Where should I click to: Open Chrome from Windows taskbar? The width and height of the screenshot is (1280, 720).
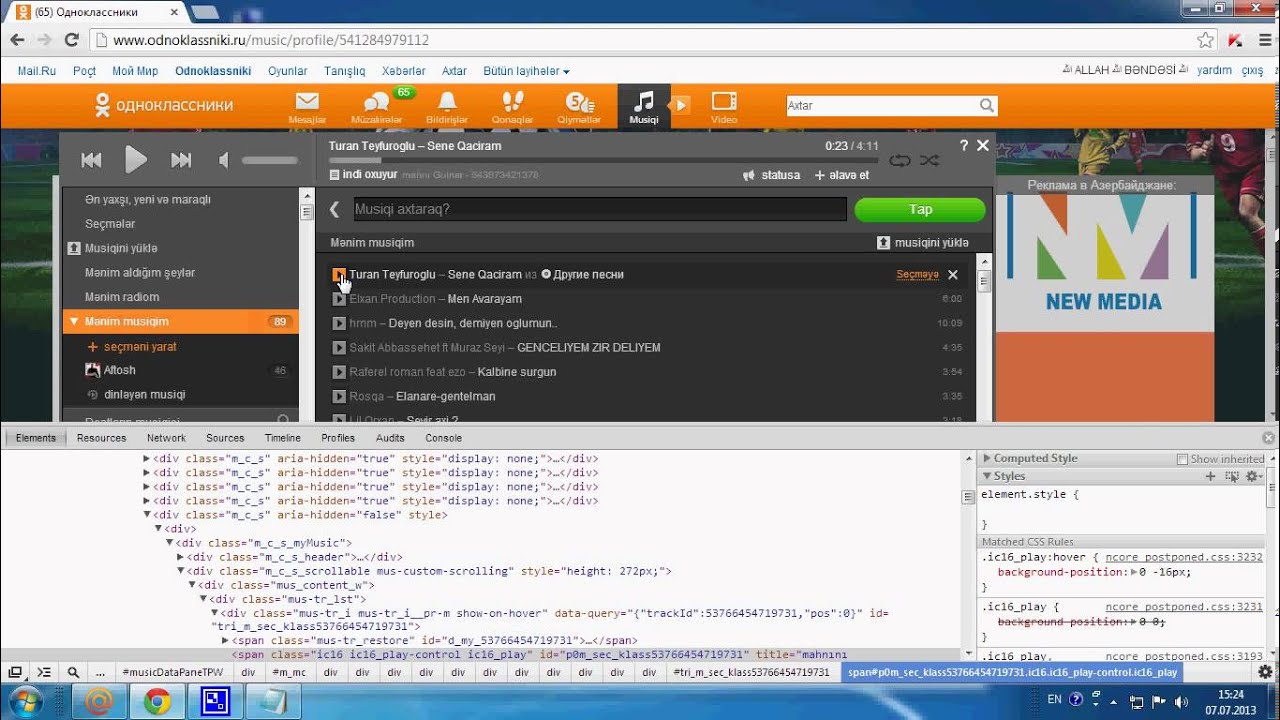click(157, 702)
